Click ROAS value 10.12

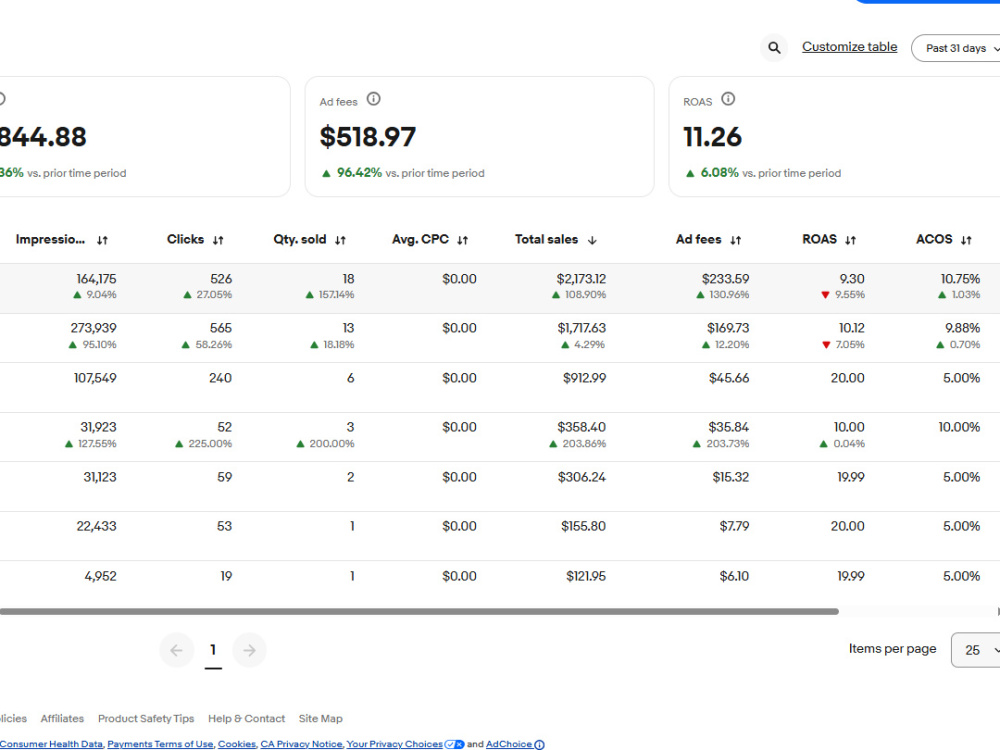[x=852, y=328]
